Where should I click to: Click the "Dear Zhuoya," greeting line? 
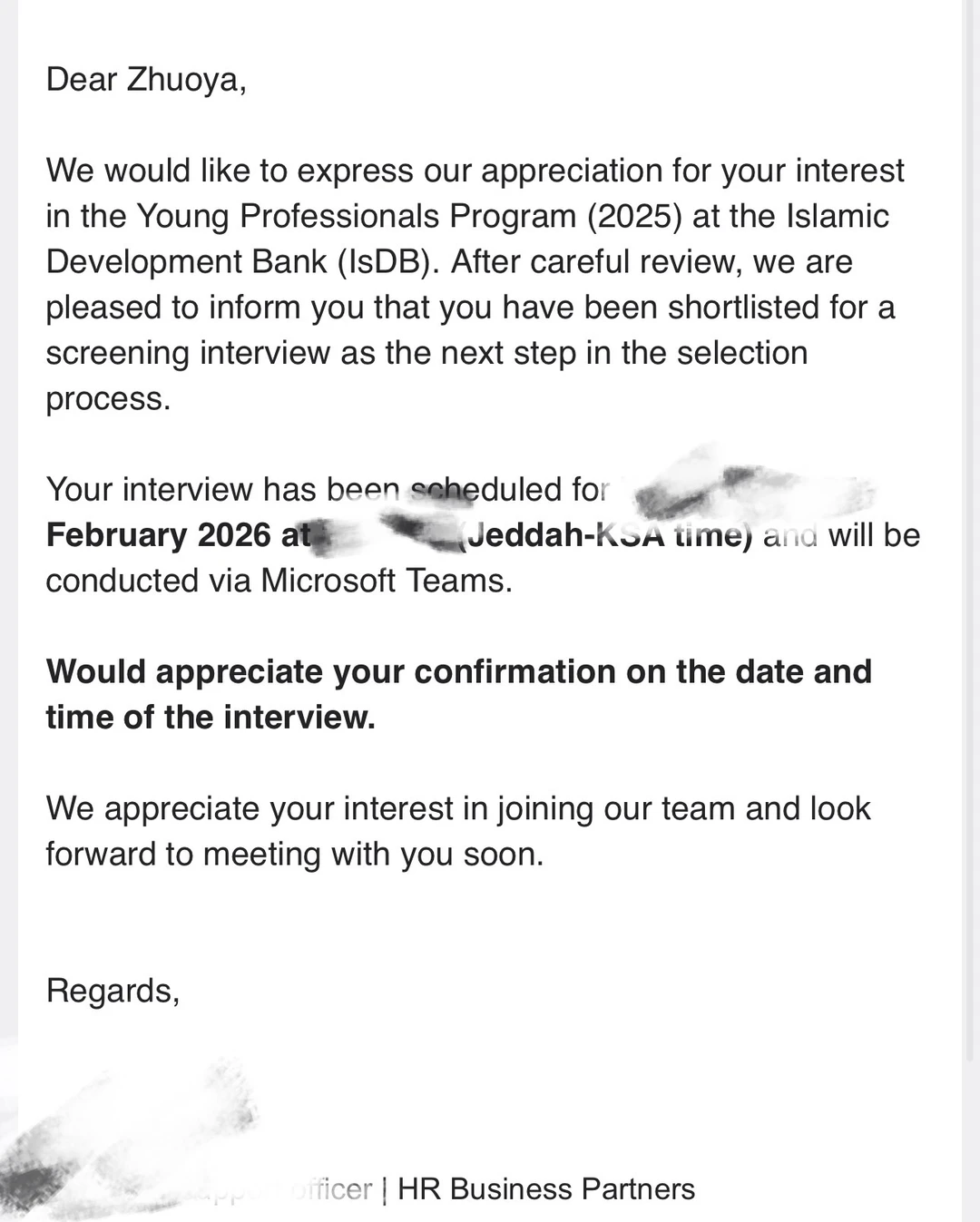coord(146,80)
